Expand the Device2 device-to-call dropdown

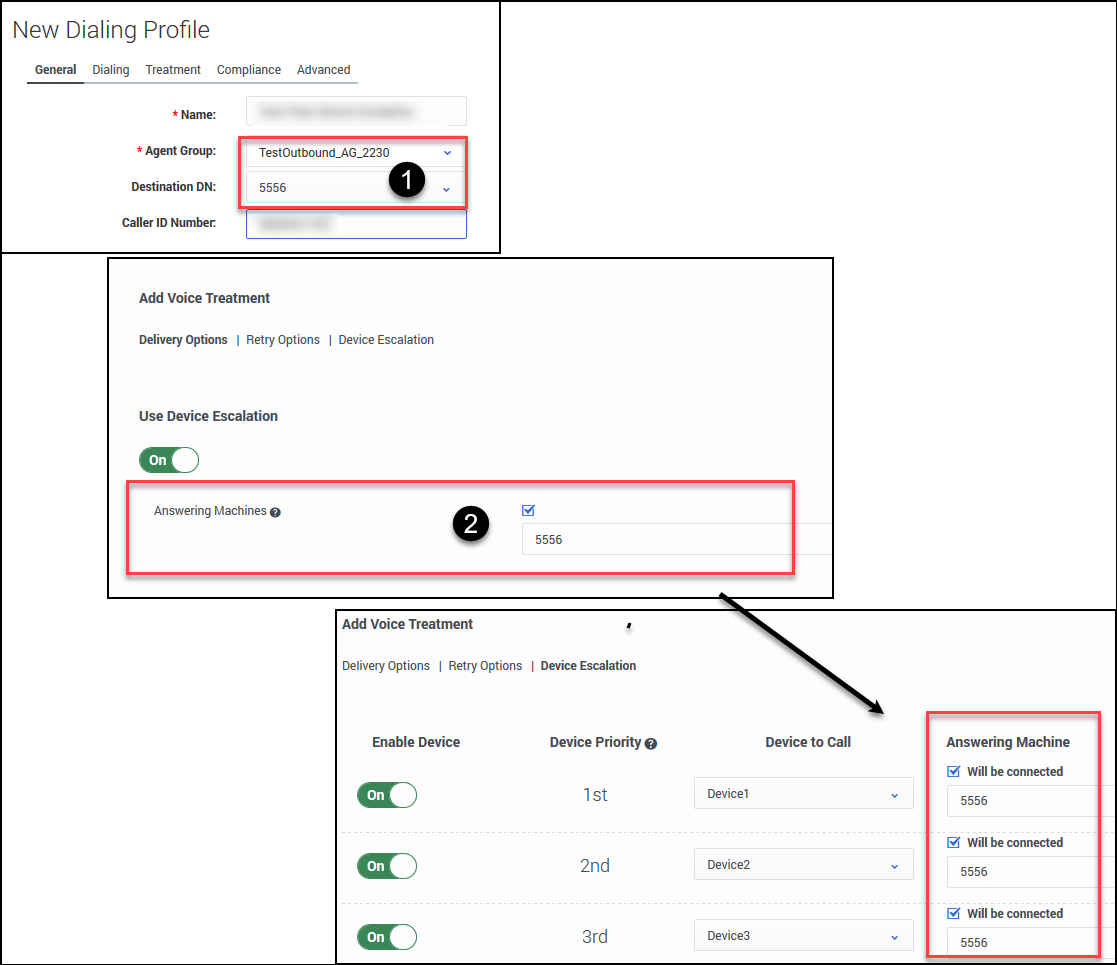[x=803, y=865]
